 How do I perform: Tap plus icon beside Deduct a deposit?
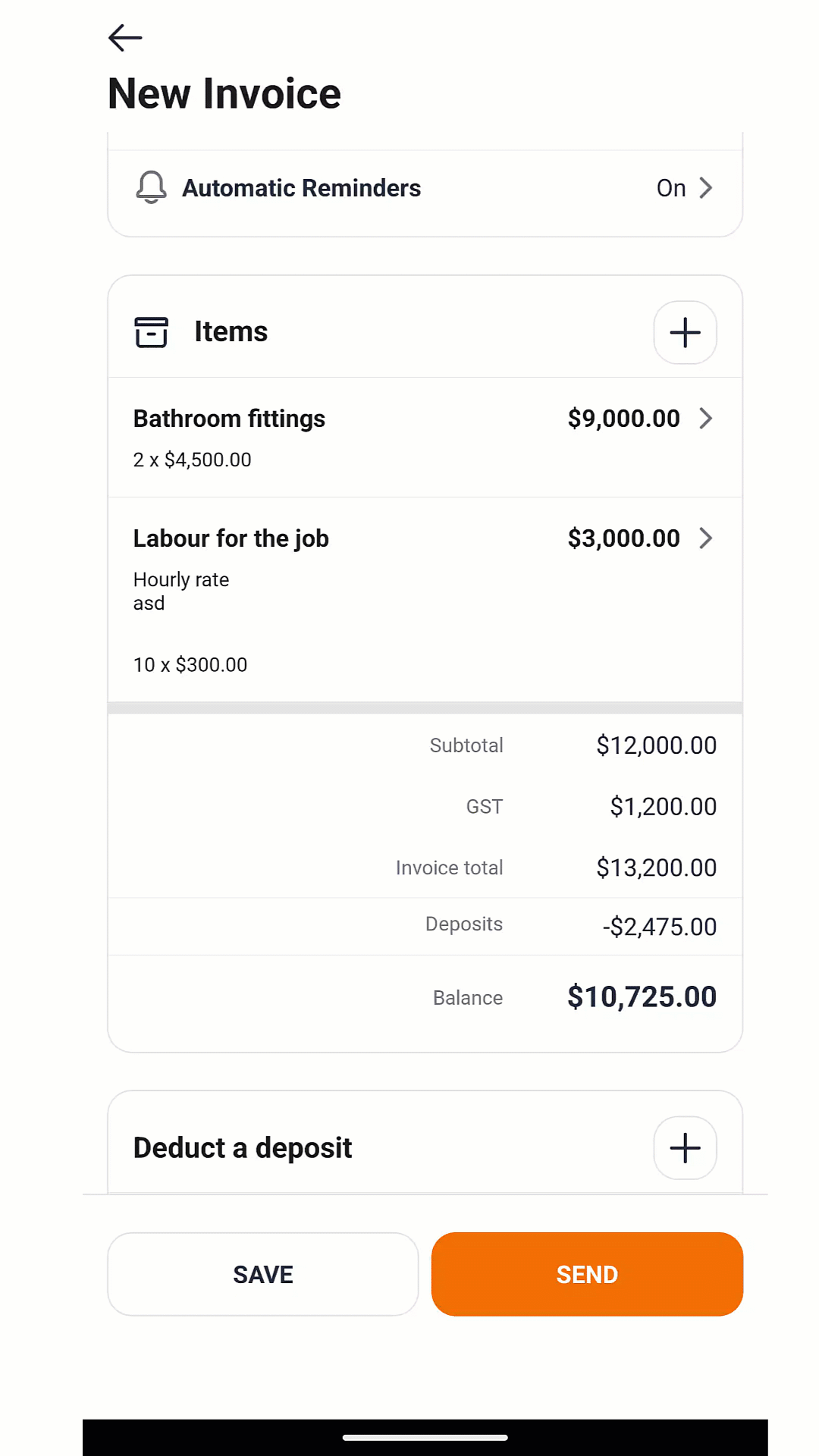[x=685, y=1147]
